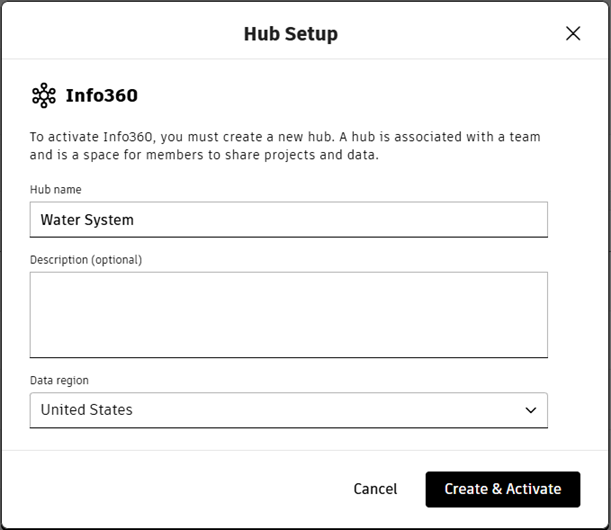This screenshot has width=611, height=530.
Task: Click the Water System text in field
Action: point(87,219)
